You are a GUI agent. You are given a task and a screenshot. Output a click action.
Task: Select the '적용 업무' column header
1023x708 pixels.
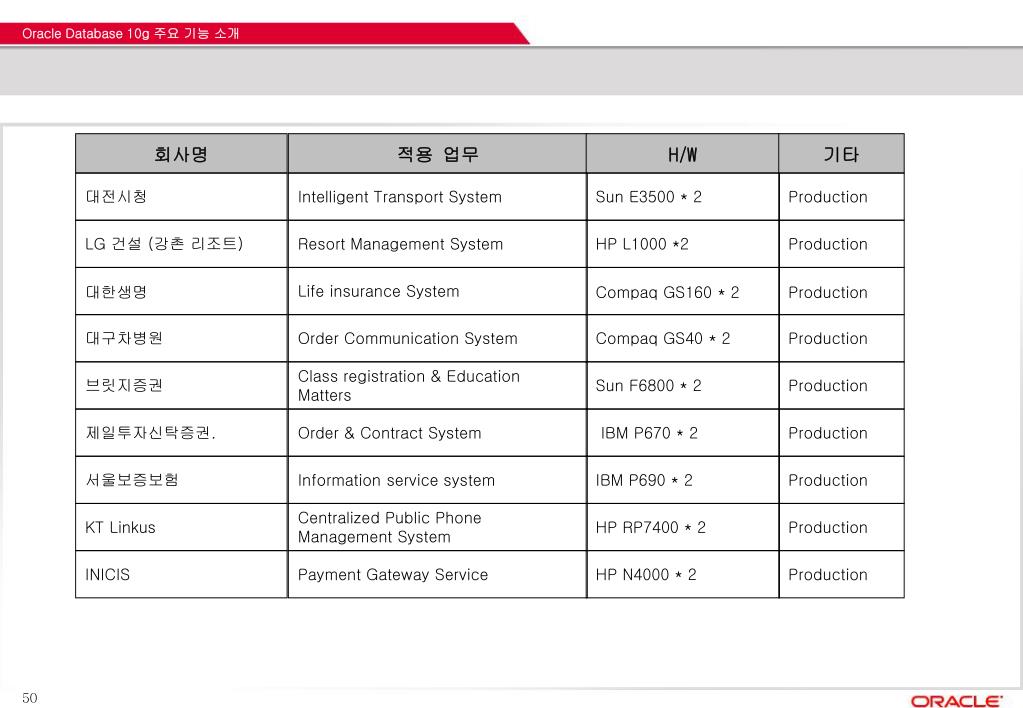[x=437, y=154]
